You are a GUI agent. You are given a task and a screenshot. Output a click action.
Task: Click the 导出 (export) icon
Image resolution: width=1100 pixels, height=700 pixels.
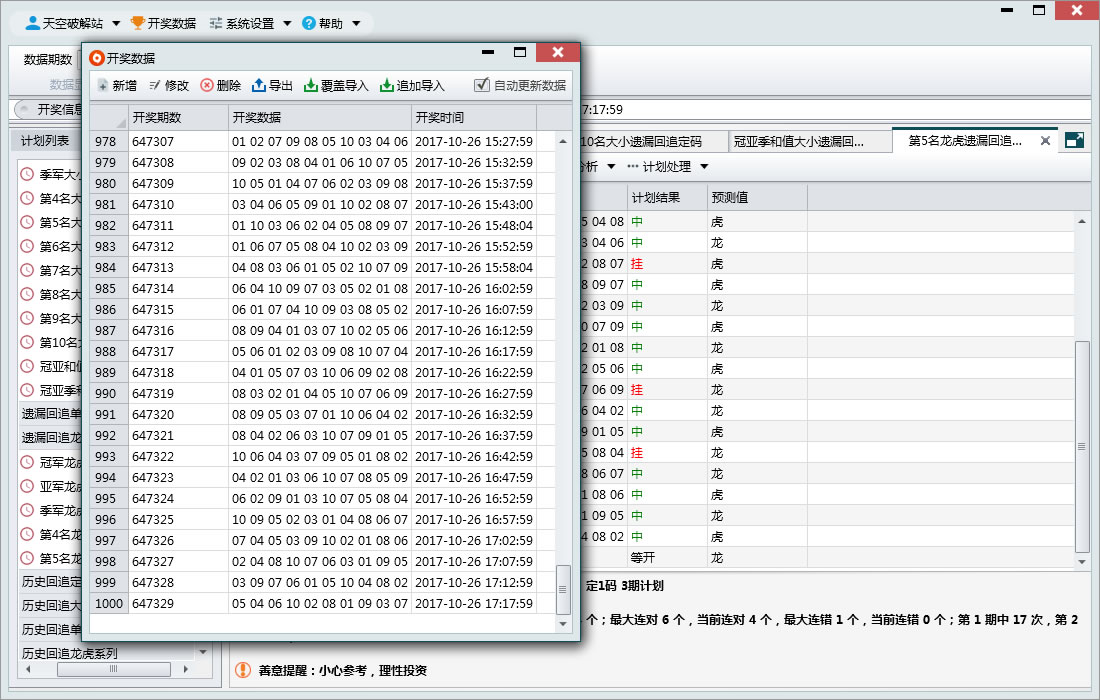tap(259, 86)
